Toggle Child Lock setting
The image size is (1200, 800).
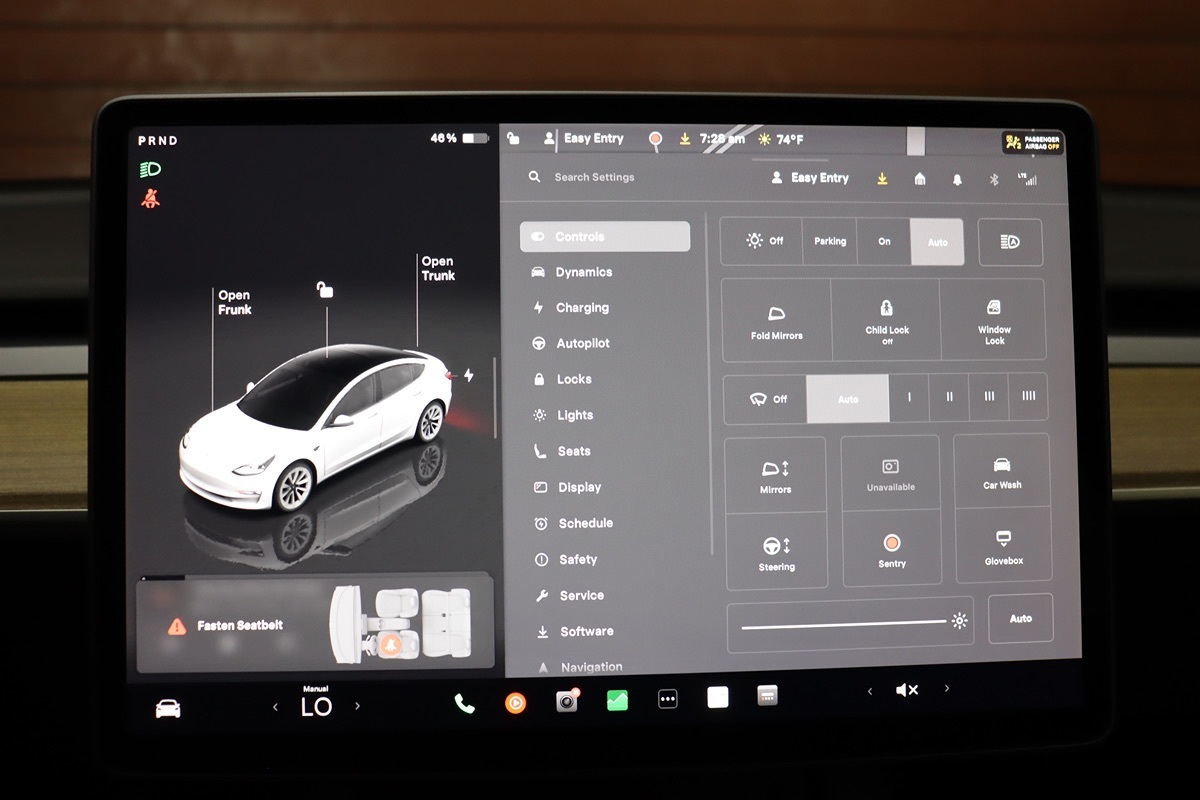click(x=886, y=320)
